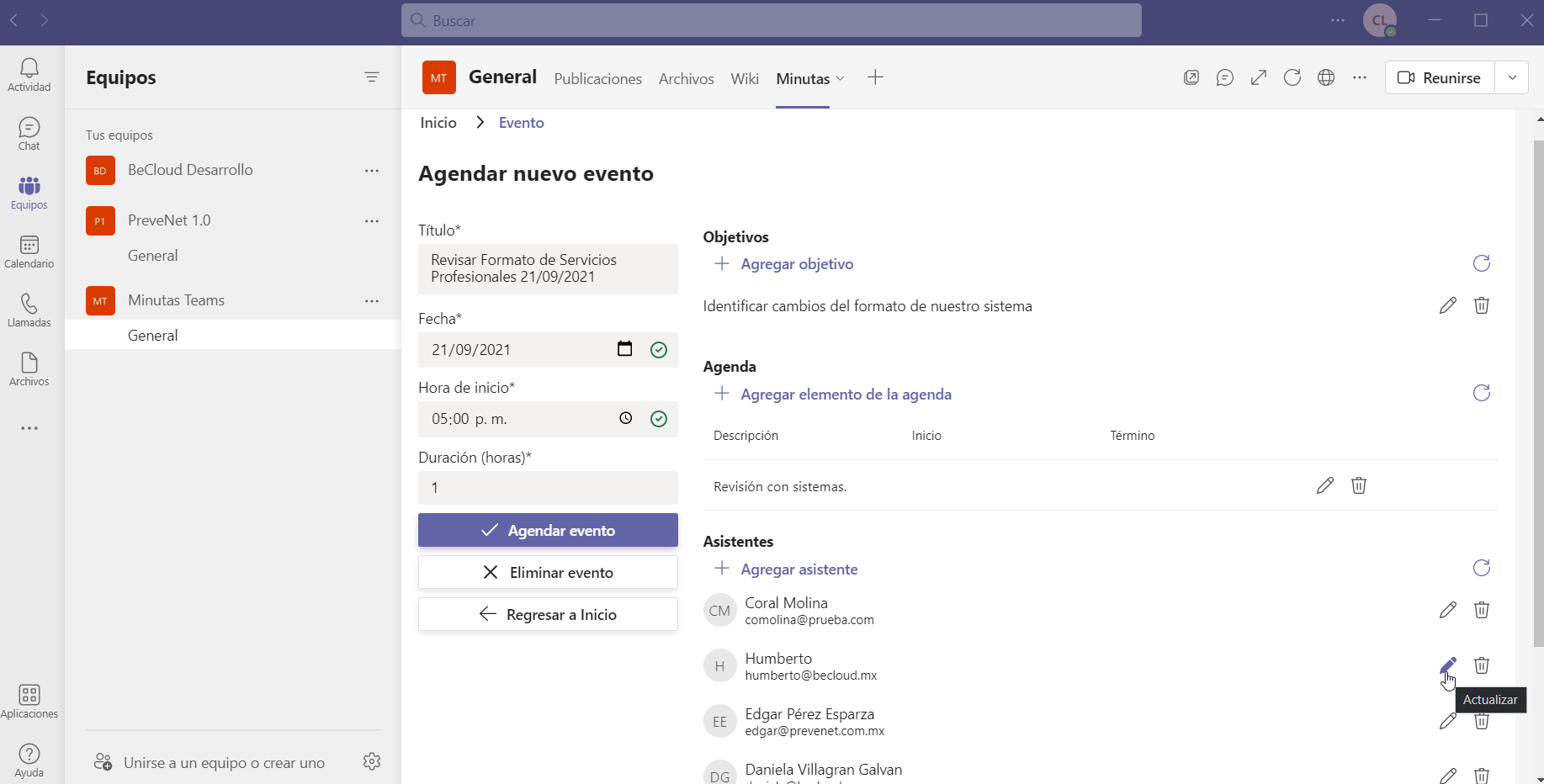Refresh the Agenda list
1544x784 pixels.
click(1482, 394)
